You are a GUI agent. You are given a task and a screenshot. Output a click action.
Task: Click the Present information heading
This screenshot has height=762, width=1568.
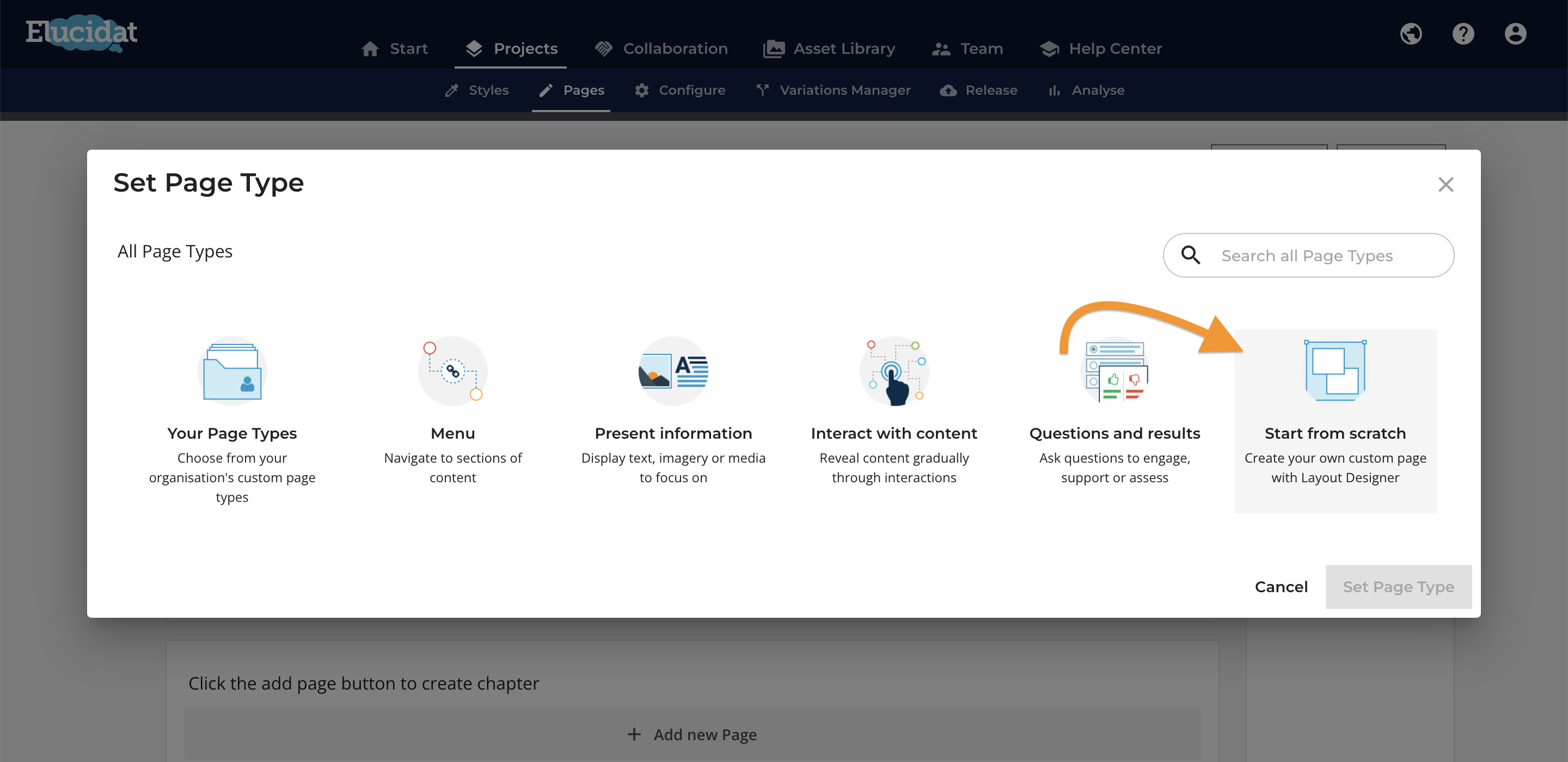click(673, 433)
